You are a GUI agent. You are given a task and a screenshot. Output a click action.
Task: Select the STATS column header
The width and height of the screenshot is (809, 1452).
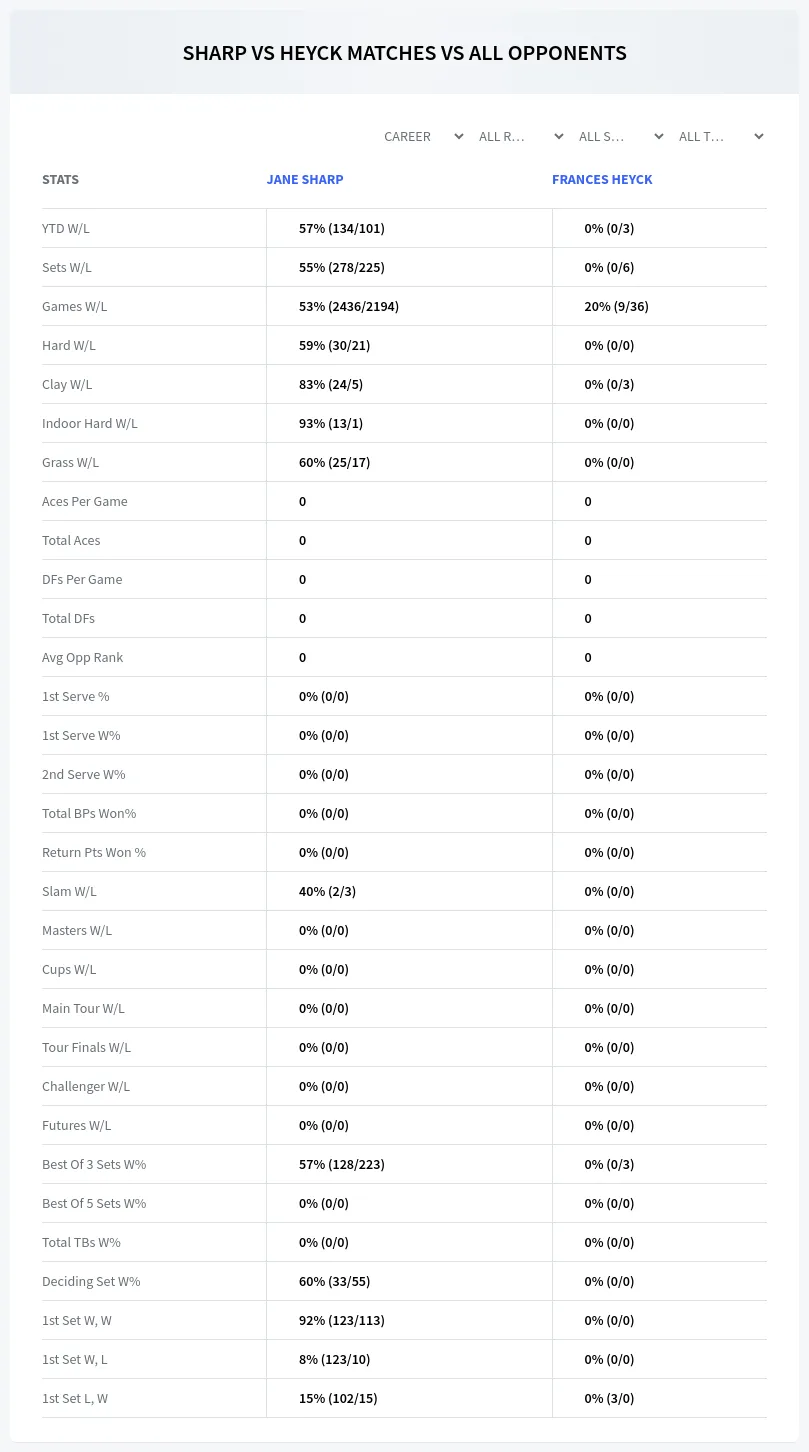[60, 180]
